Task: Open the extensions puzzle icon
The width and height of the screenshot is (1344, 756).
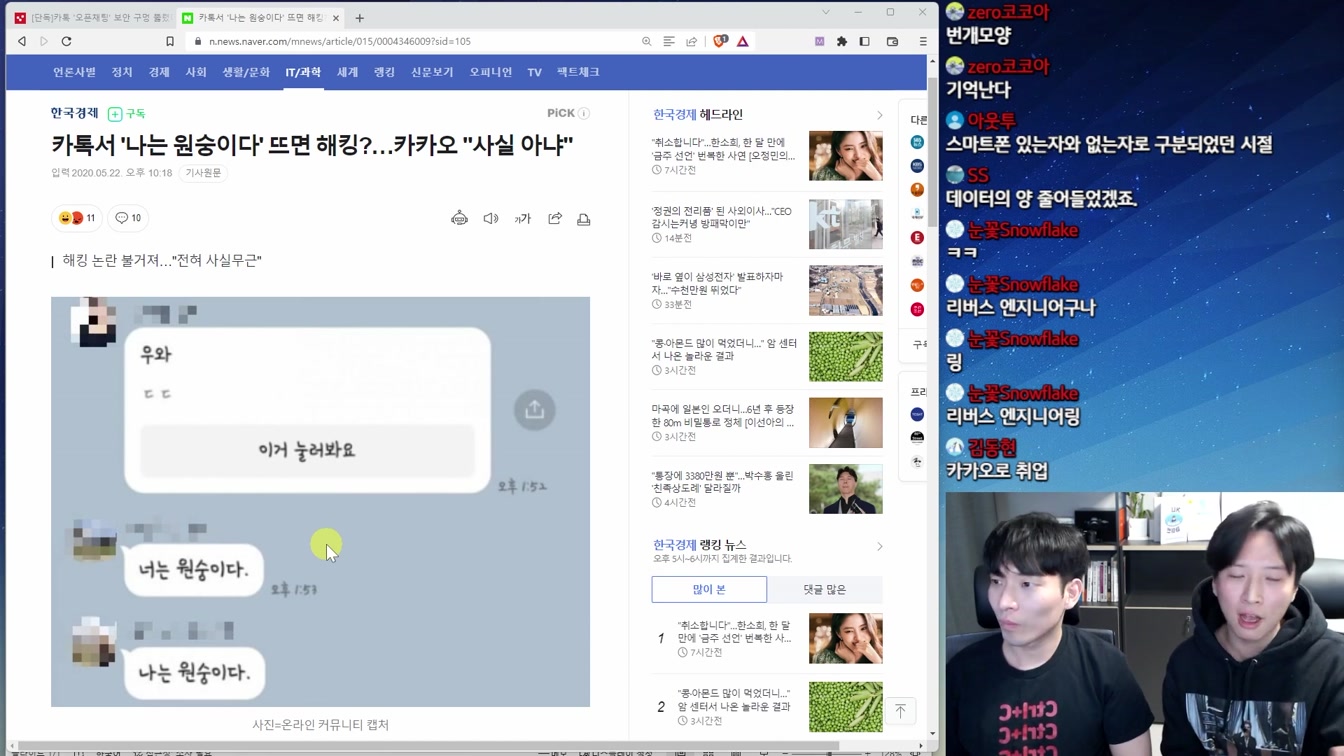Action: pyautogui.click(x=842, y=41)
